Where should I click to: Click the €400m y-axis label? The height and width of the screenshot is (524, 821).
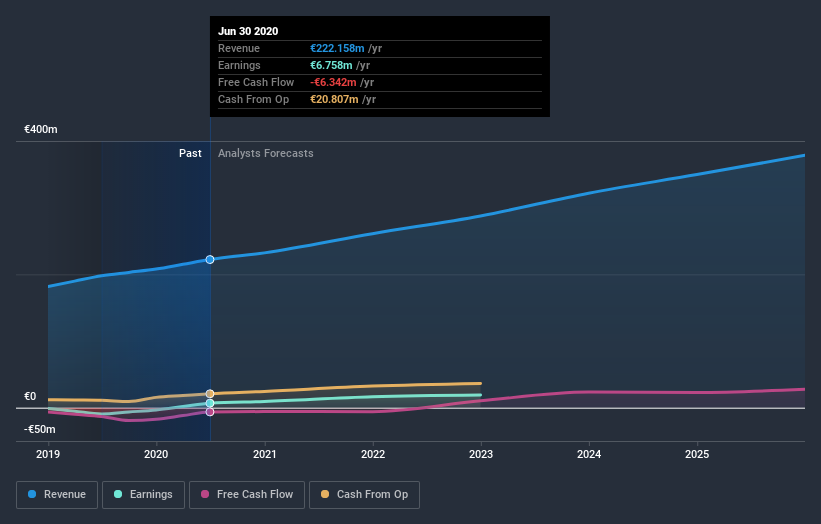41,129
